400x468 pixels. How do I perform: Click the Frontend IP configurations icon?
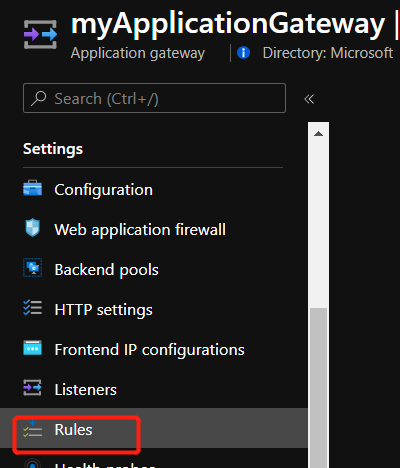click(x=32, y=348)
